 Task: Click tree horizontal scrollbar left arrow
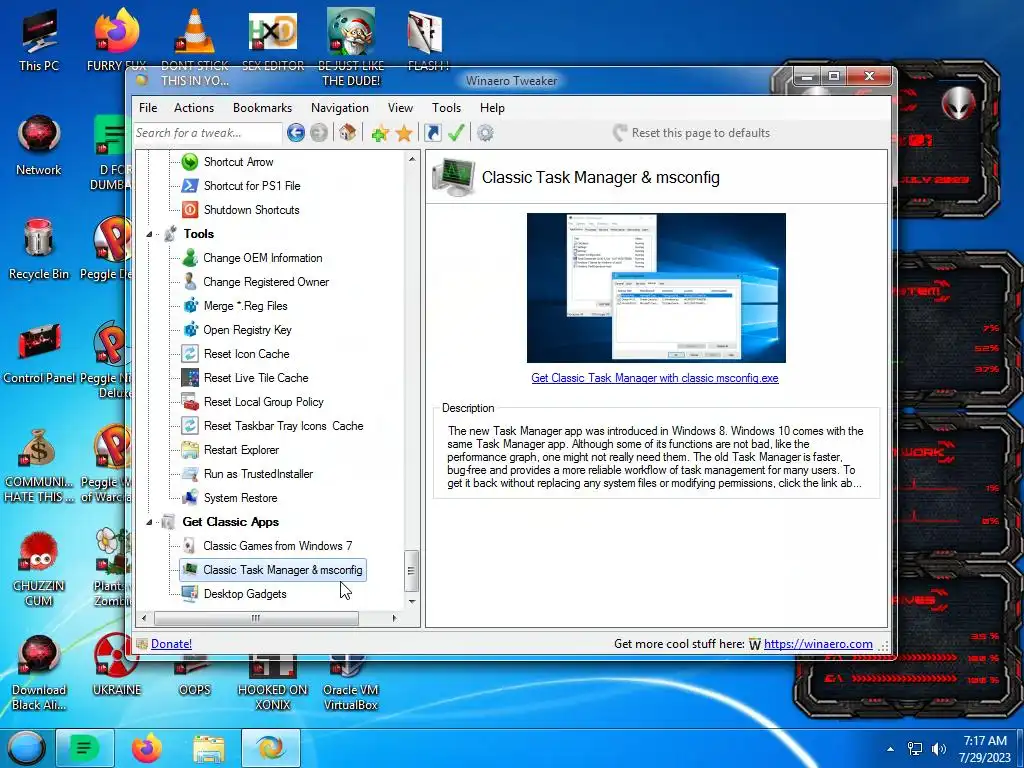(144, 618)
